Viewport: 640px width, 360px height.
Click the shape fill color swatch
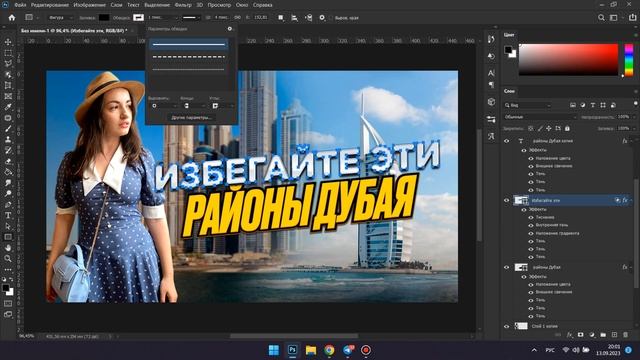[x=104, y=18]
